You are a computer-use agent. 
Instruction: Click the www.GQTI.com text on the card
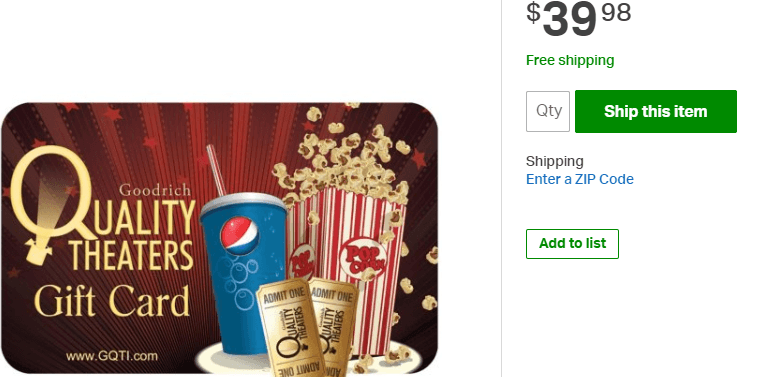click(111, 356)
